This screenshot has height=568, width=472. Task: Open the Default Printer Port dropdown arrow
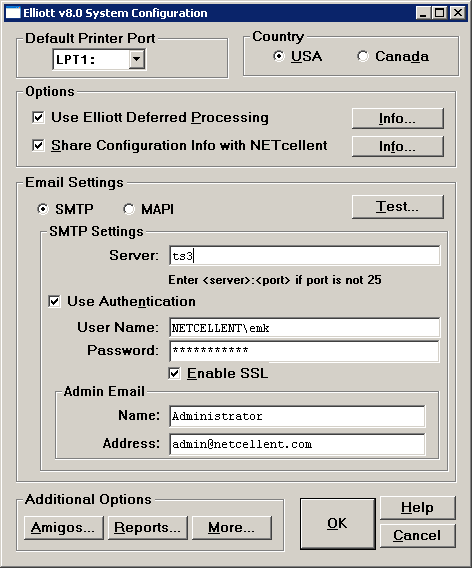click(137, 59)
